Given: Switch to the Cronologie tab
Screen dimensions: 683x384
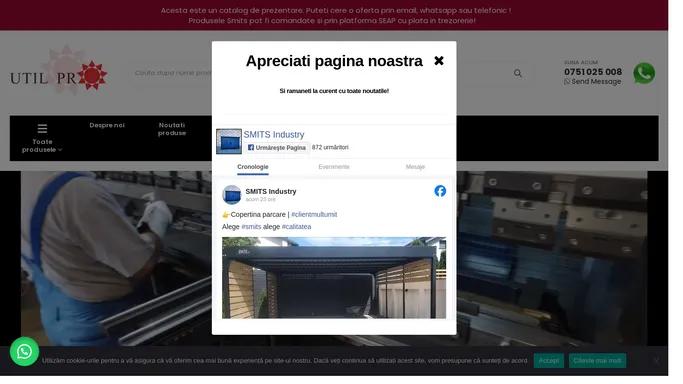Looking at the screenshot, I should point(253,167).
